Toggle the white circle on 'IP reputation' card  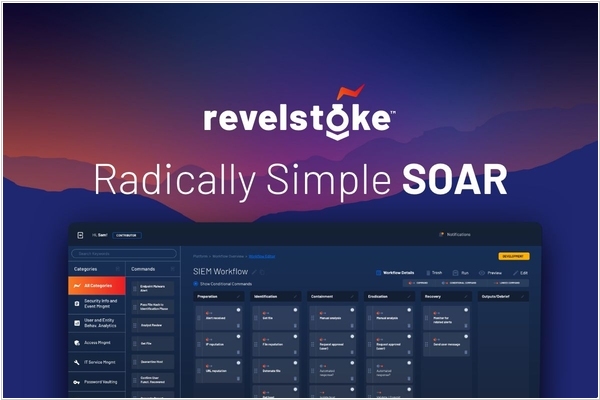pos(238,336)
